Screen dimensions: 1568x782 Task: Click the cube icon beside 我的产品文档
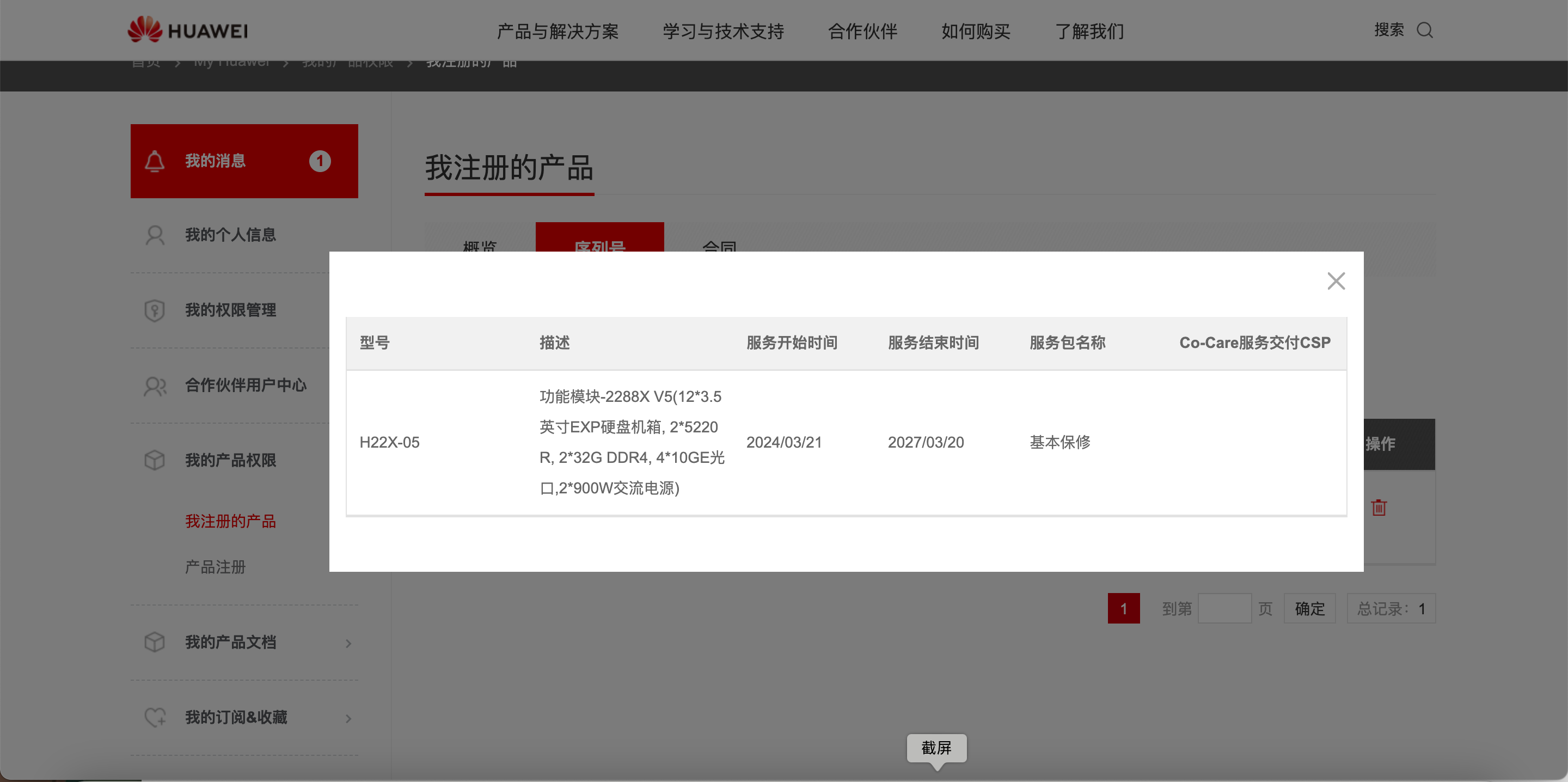(155, 642)
